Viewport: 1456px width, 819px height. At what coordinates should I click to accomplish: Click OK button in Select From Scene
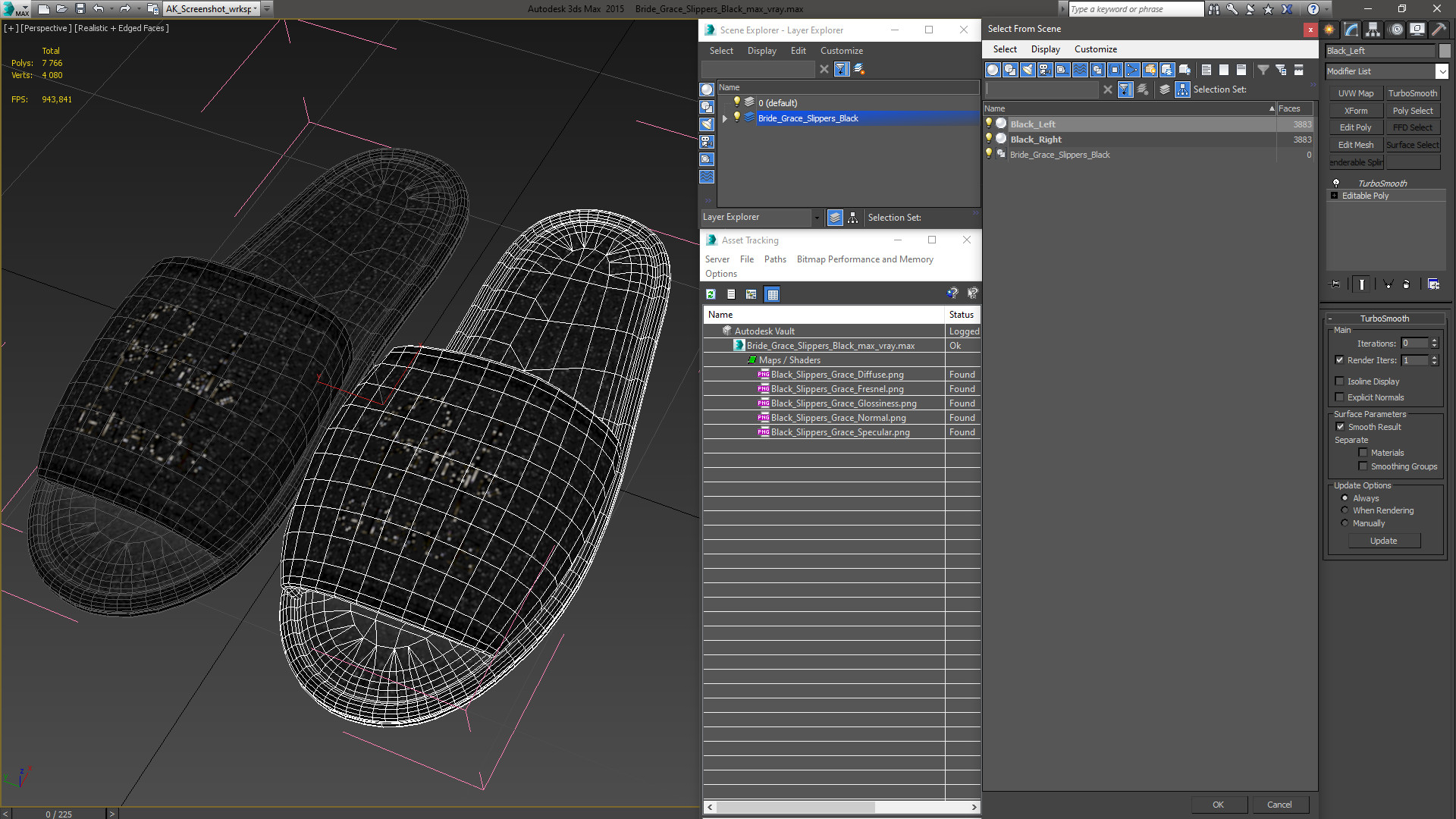pos(1218,805)
